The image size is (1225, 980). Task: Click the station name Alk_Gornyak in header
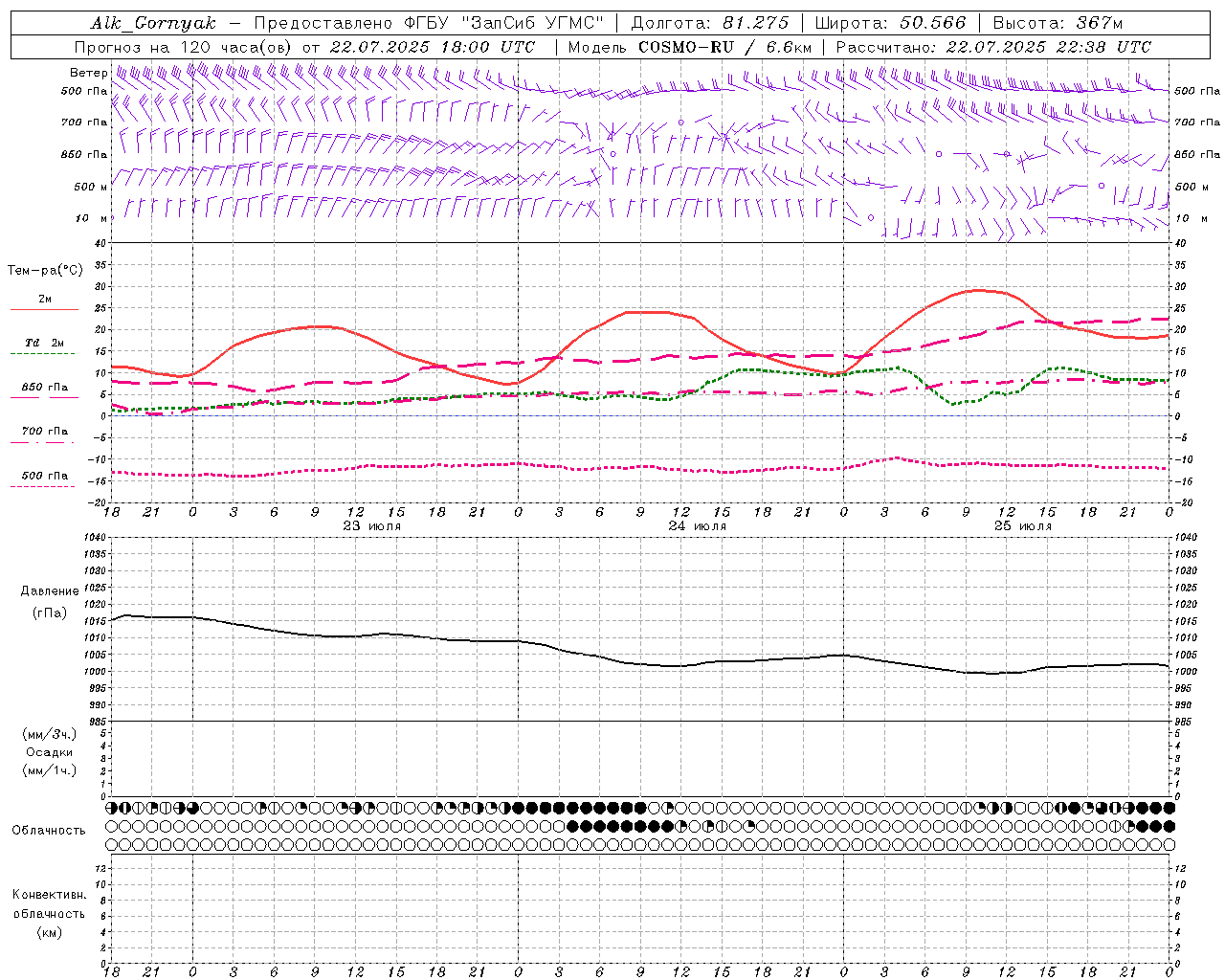(153, 23)
